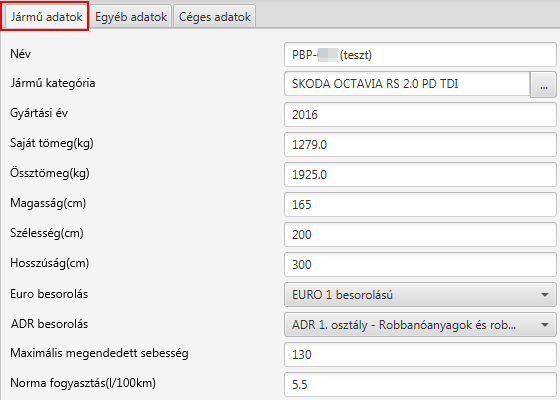The image size is (560, 400).
Task: Expand the ADR besorolás dropdown
Action: [420, 325]
